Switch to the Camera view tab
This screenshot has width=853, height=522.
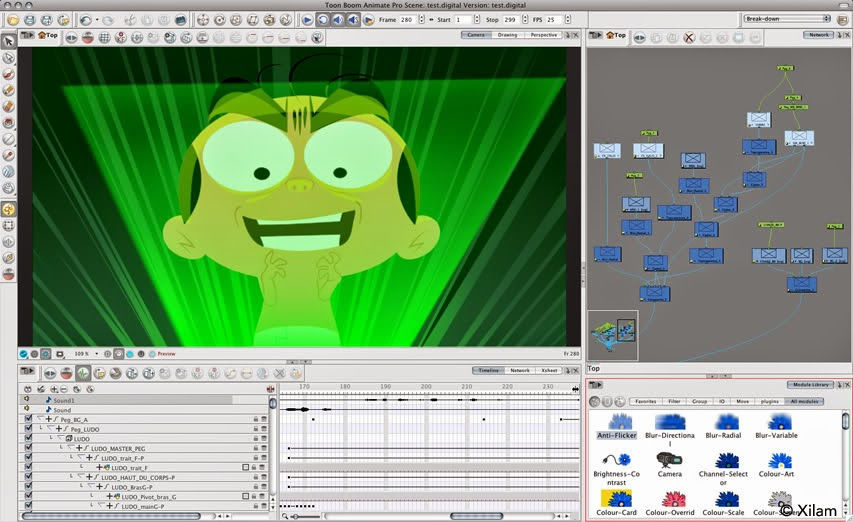[x=476, y=35]
